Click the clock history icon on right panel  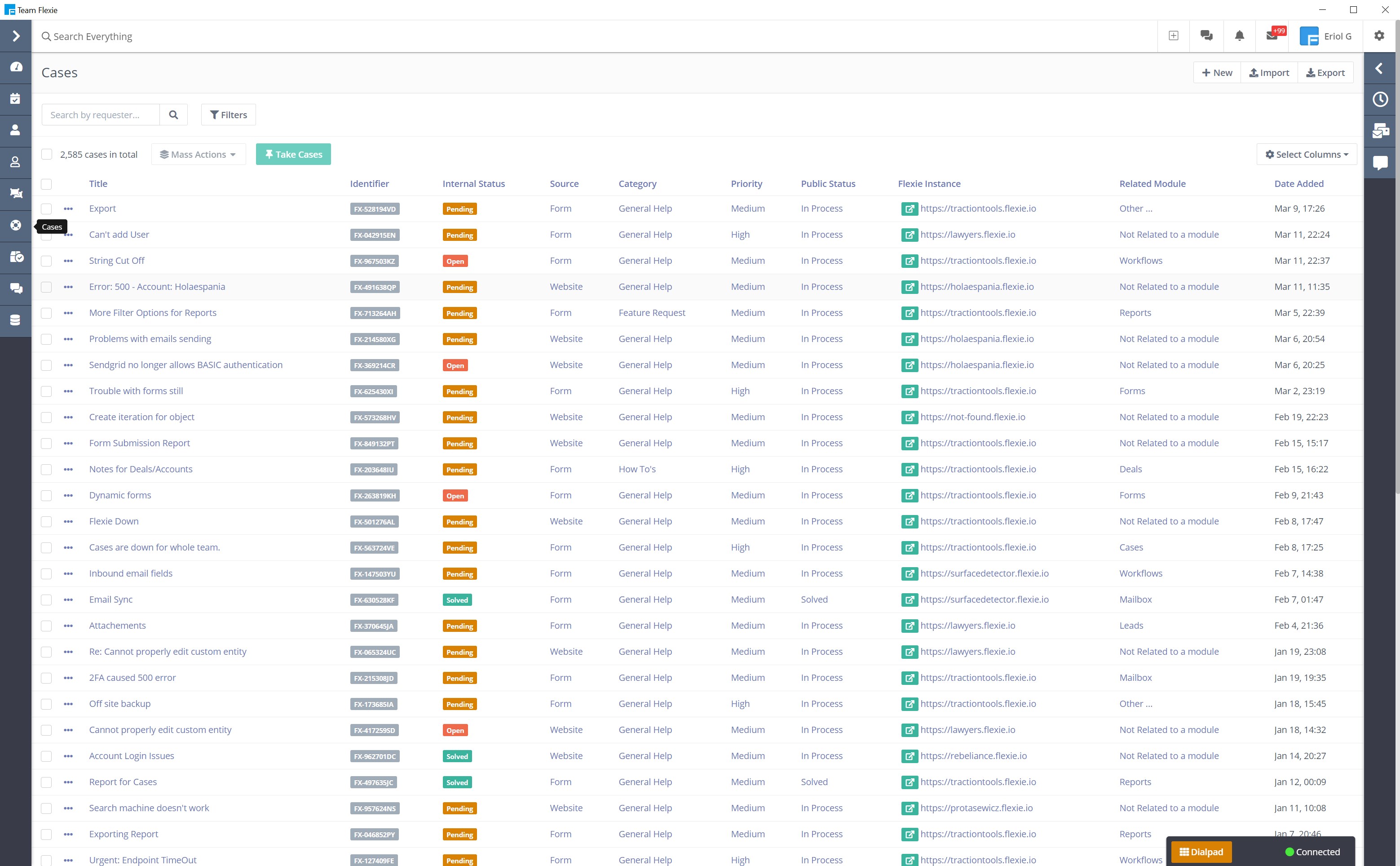(x=1380, y=100)
